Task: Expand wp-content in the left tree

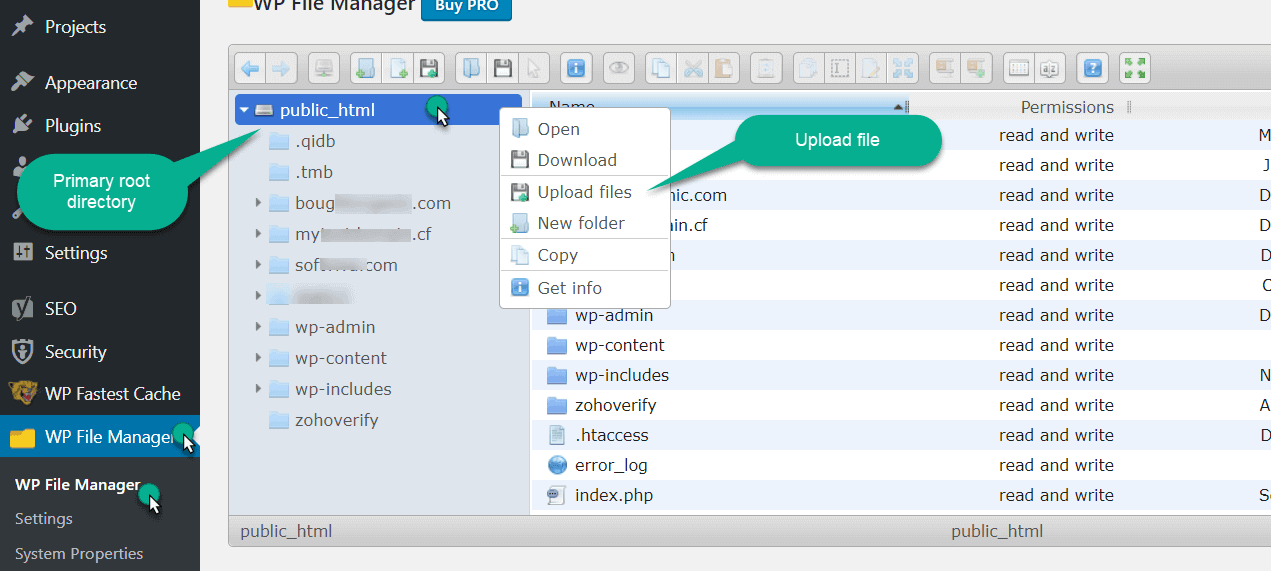Action: pos(258,358)
